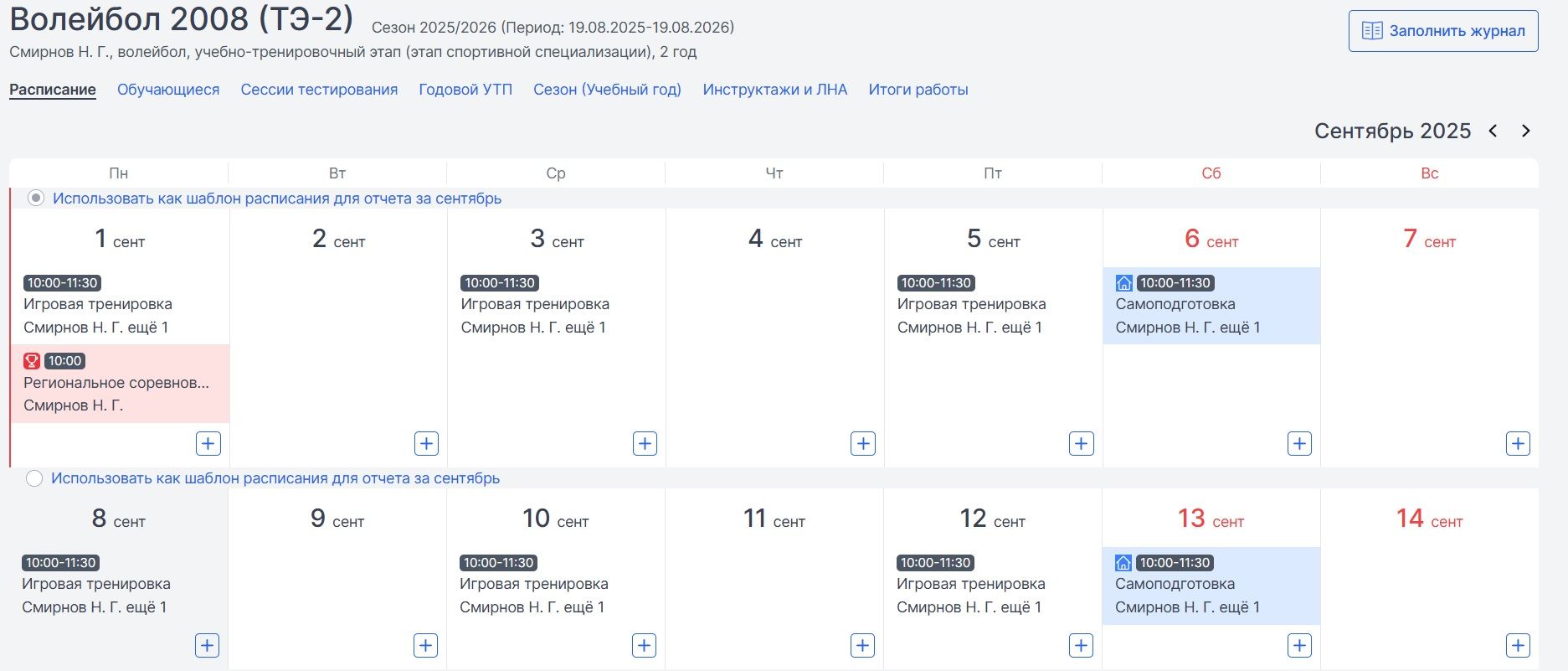Viewport: 1568px width, 671px height.
Task: Click plus icon under 10 сент
Action: click(644, 645)
